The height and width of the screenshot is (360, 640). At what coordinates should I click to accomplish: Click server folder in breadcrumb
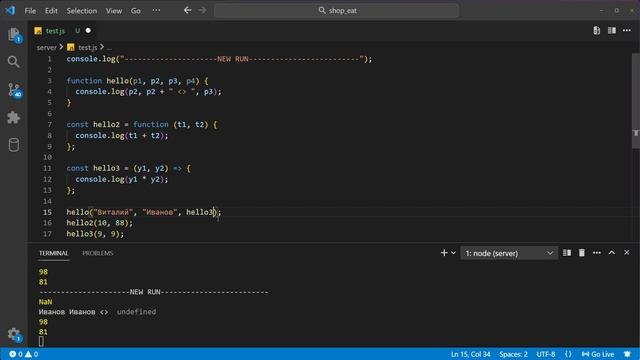coord(47,47)
